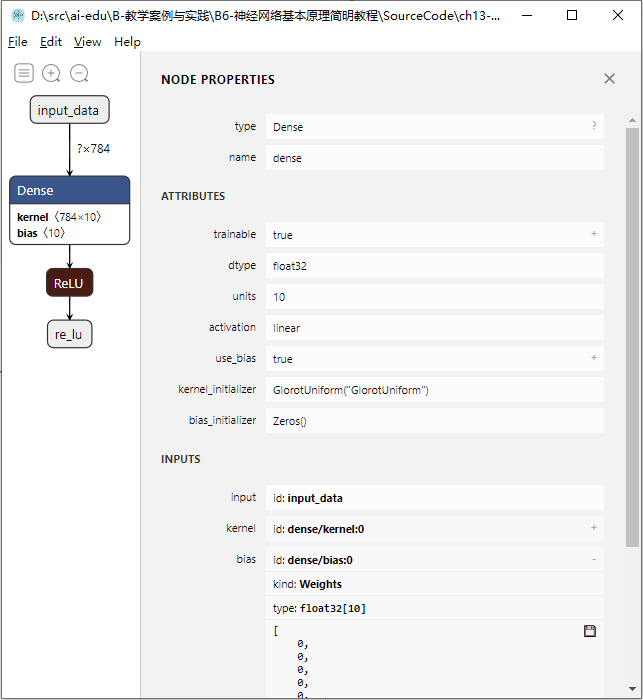Close the Node Properties panel
Image resolution: width=643 pixels, height=700 pixels.
609,79
